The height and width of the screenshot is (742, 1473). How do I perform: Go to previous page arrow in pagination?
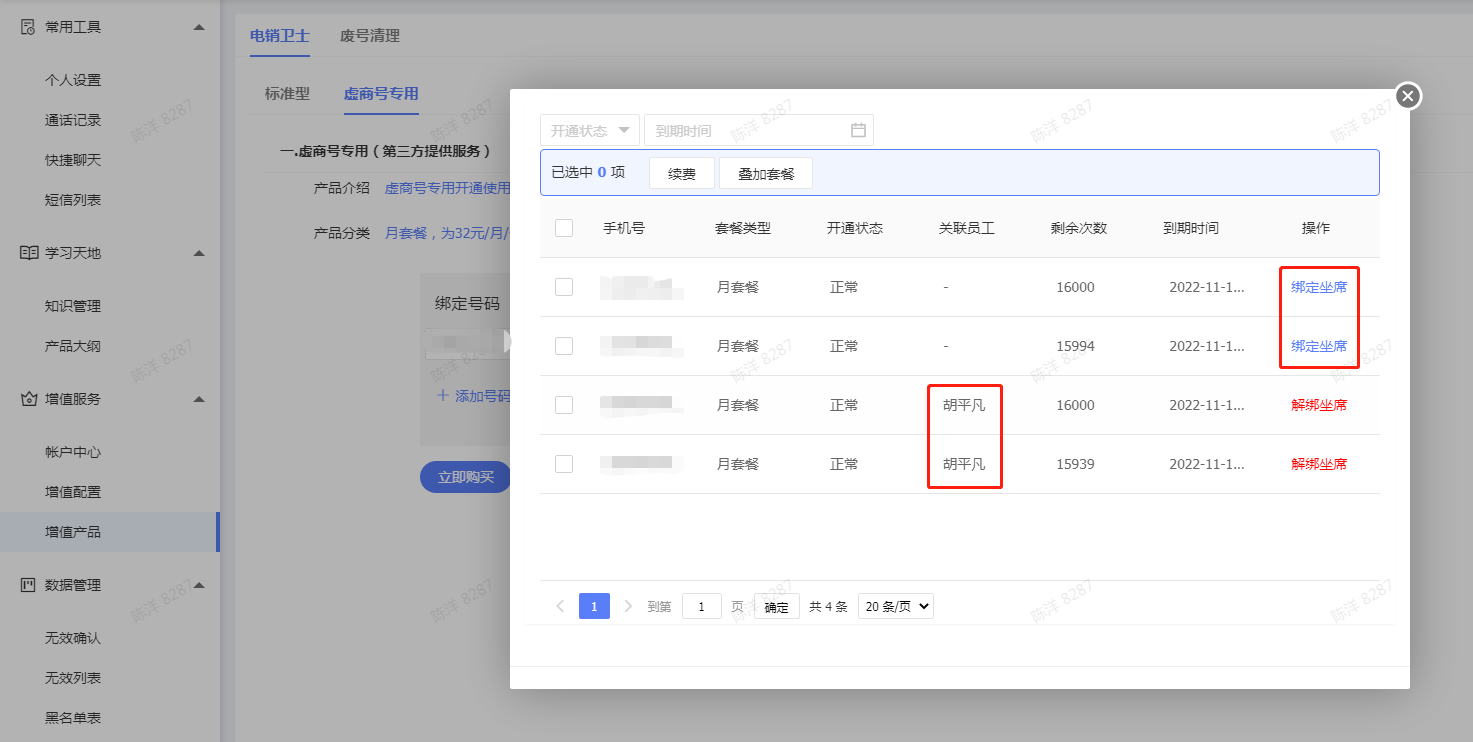point(560,606)
